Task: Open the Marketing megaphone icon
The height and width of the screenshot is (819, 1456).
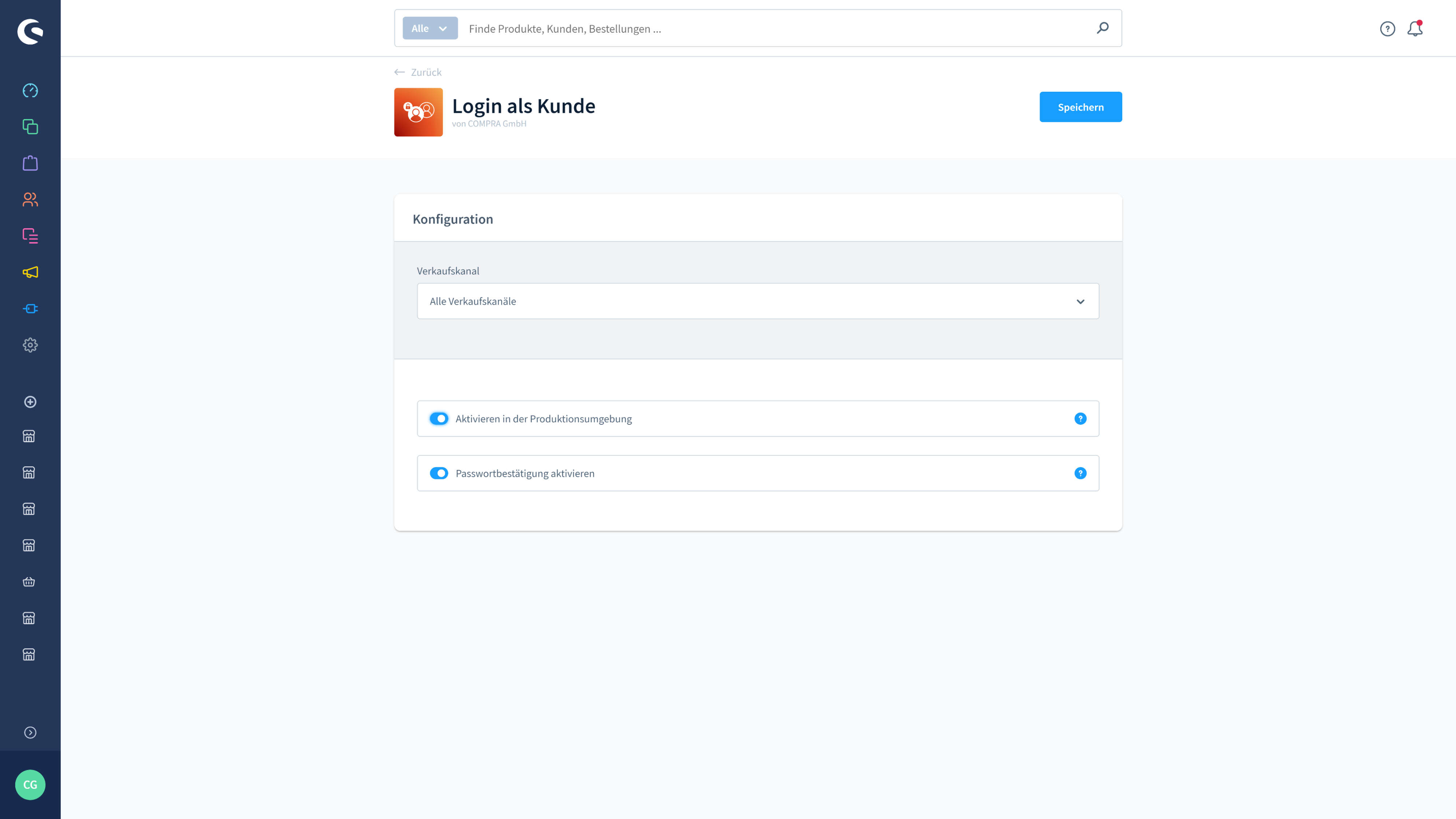Action: tap(30, 272)
